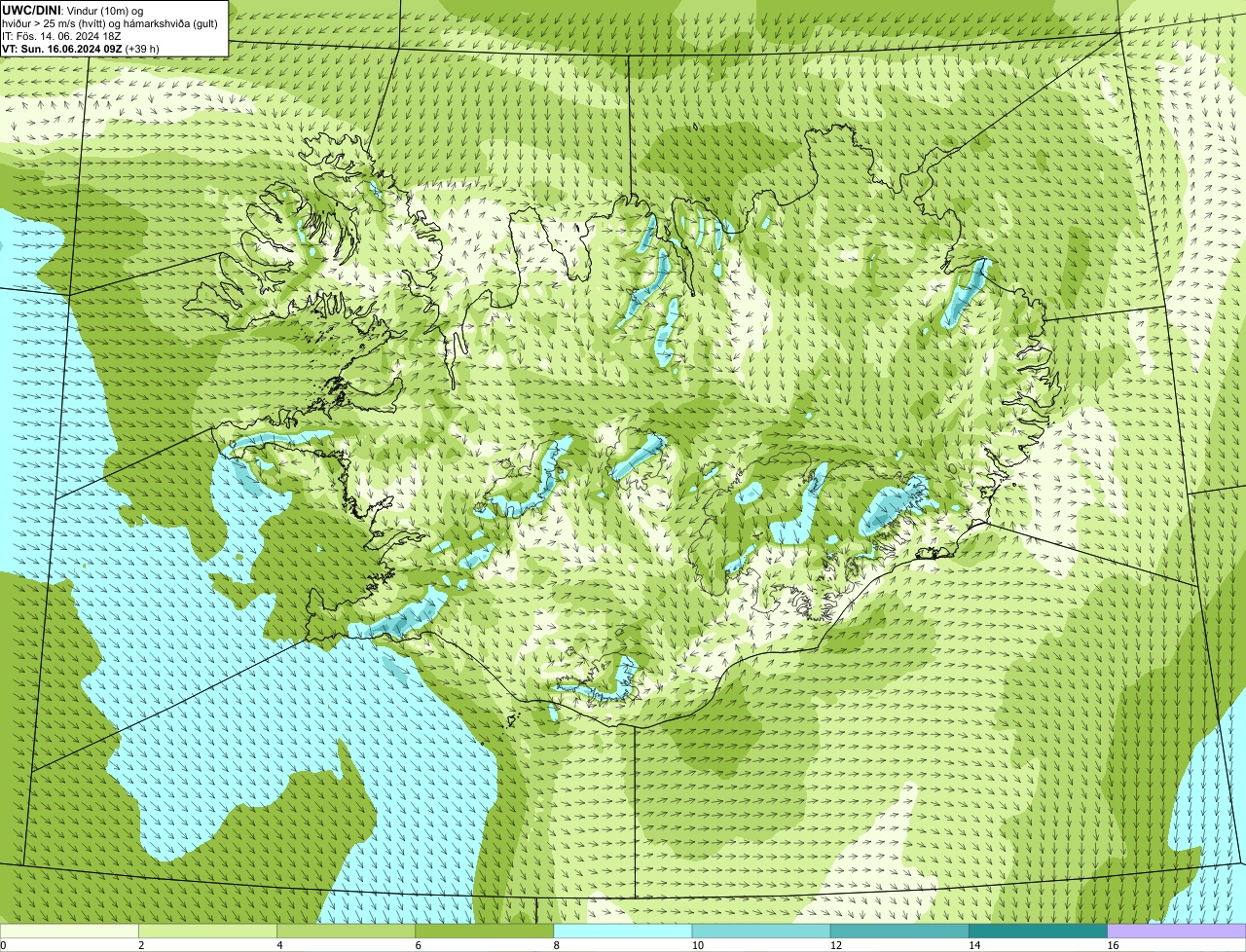The height and width of the screenshot is (952, 1246).
Task: Click the 8–10 pale cyan legend swatch
Action: click(x=623, y=932)
